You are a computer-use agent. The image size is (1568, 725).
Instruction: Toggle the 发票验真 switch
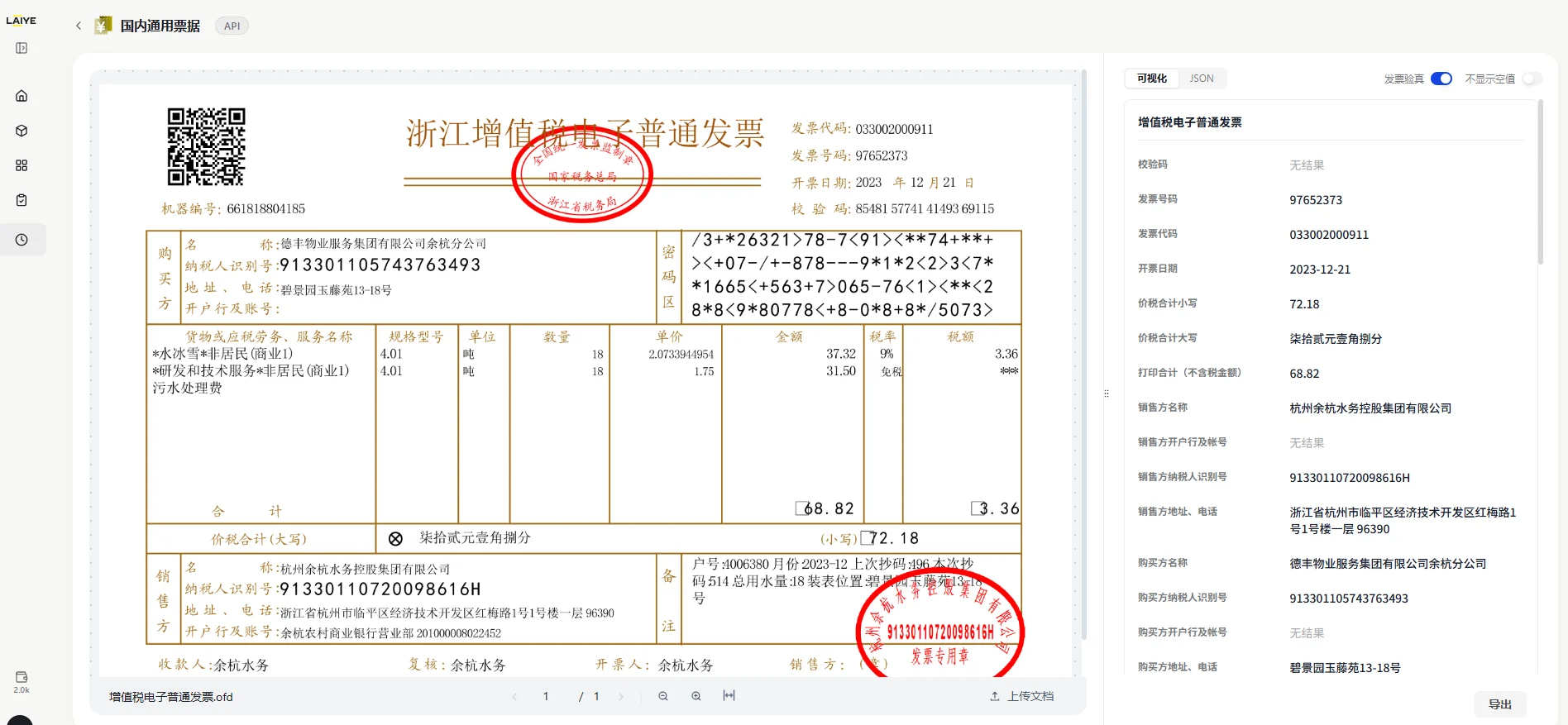pos(1441,79)
